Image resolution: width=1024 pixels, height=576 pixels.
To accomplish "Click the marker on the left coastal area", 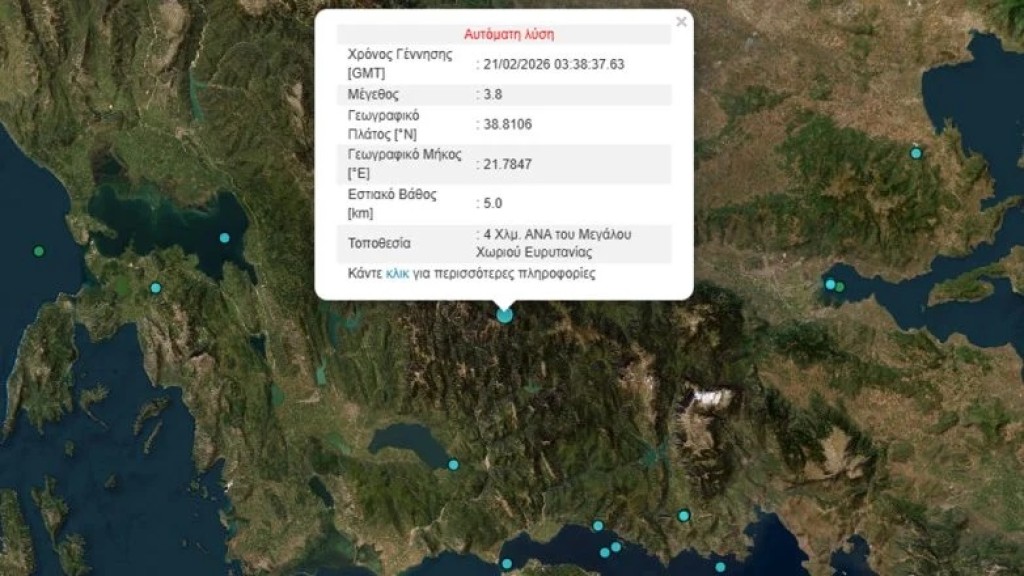I will [225, 238].
